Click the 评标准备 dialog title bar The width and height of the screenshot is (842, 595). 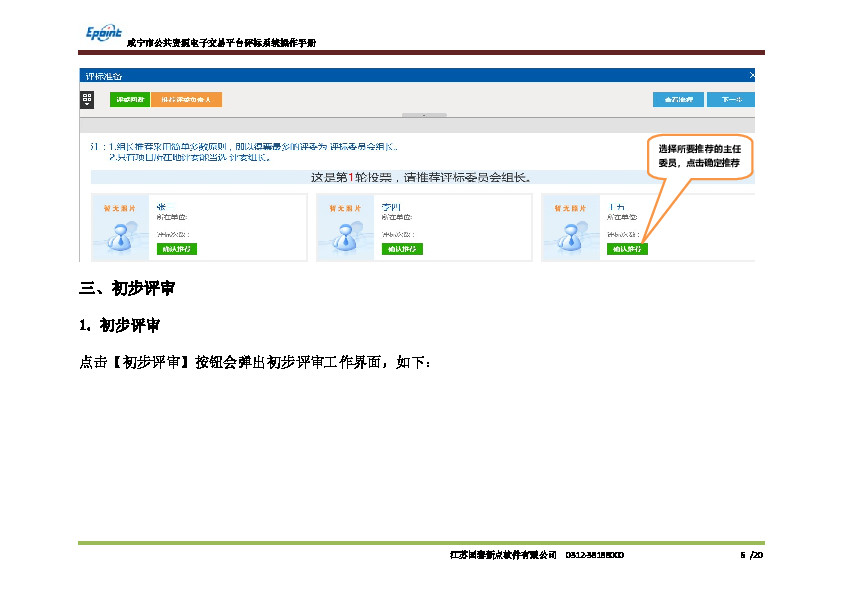pyautogui.click(x=400, y=75)
